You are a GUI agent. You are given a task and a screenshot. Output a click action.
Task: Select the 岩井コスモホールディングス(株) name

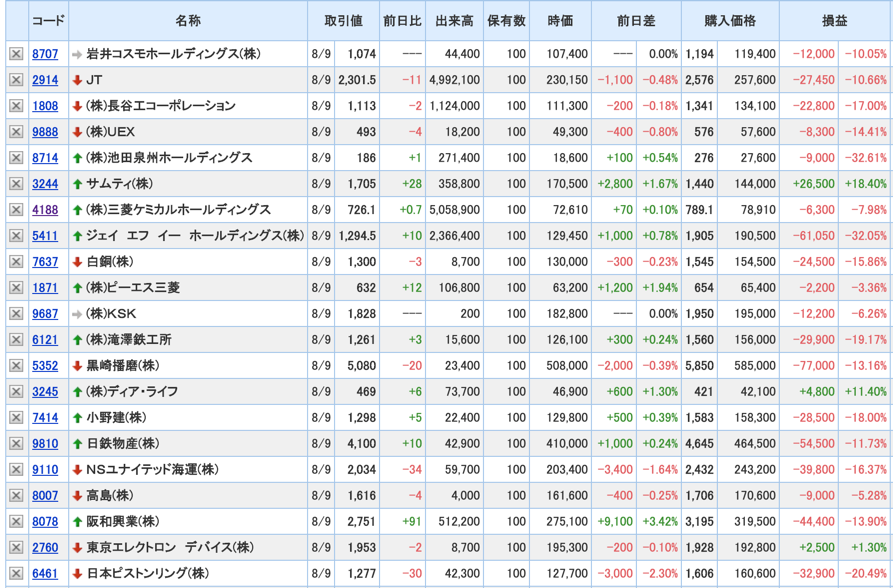click(173, 54)
